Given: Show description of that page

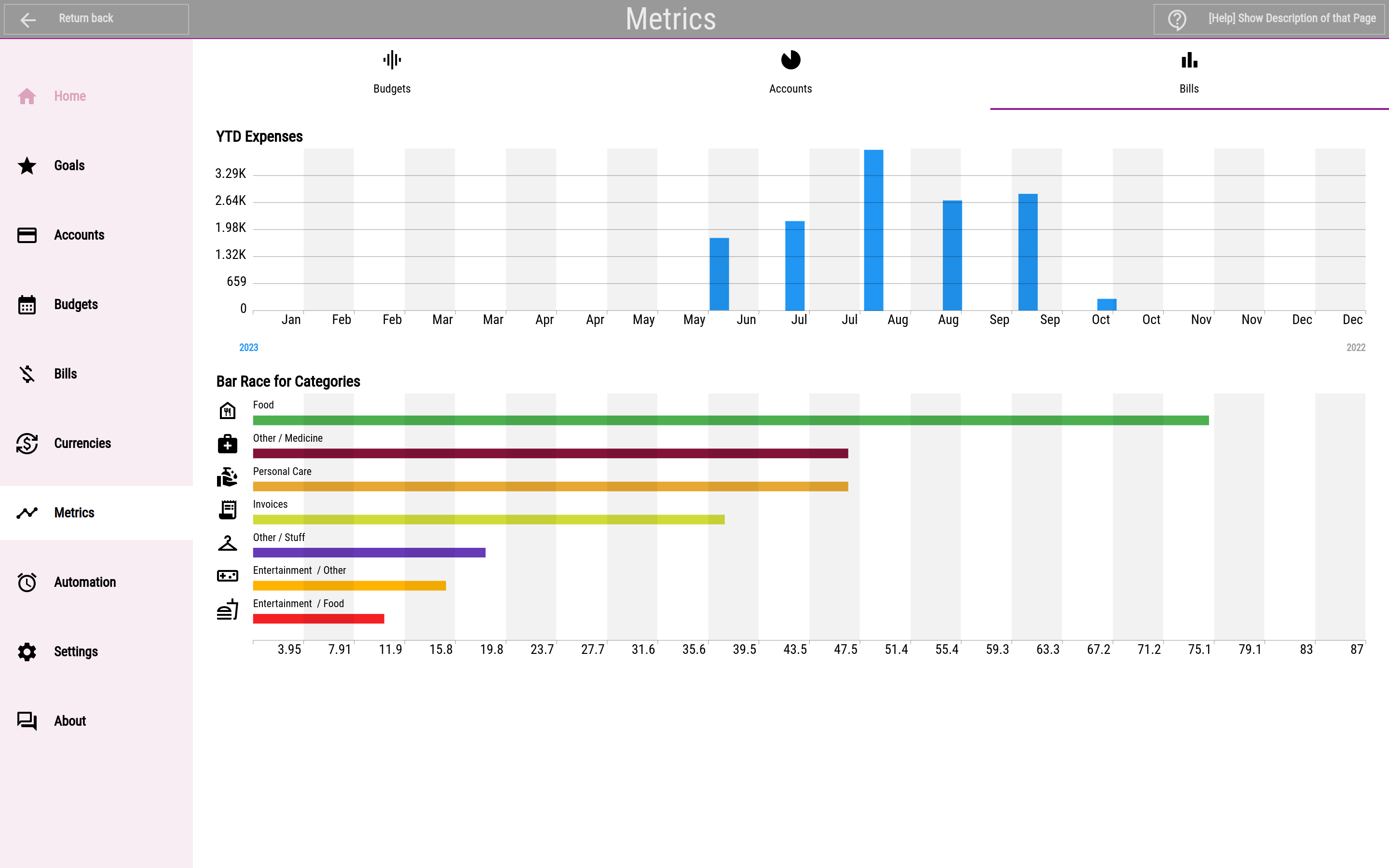Looking at the screenshot, I should 1269,19.
